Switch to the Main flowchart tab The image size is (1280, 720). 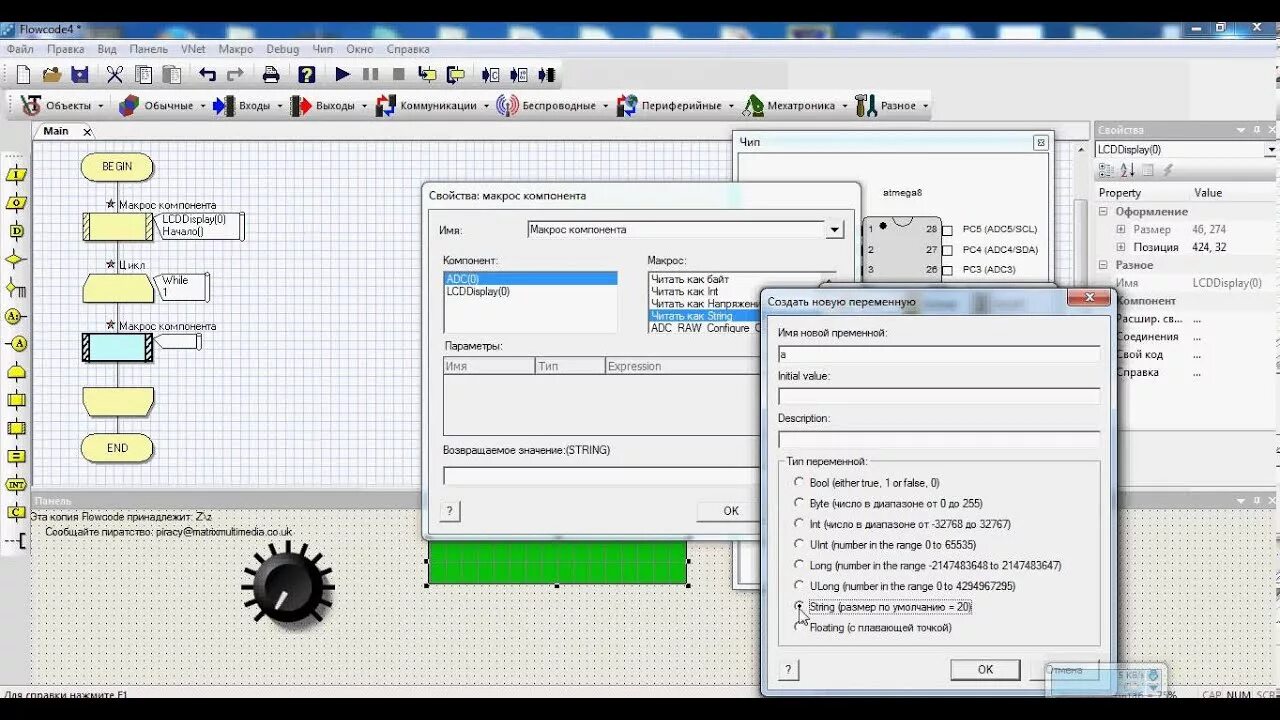tap(56, 131)
